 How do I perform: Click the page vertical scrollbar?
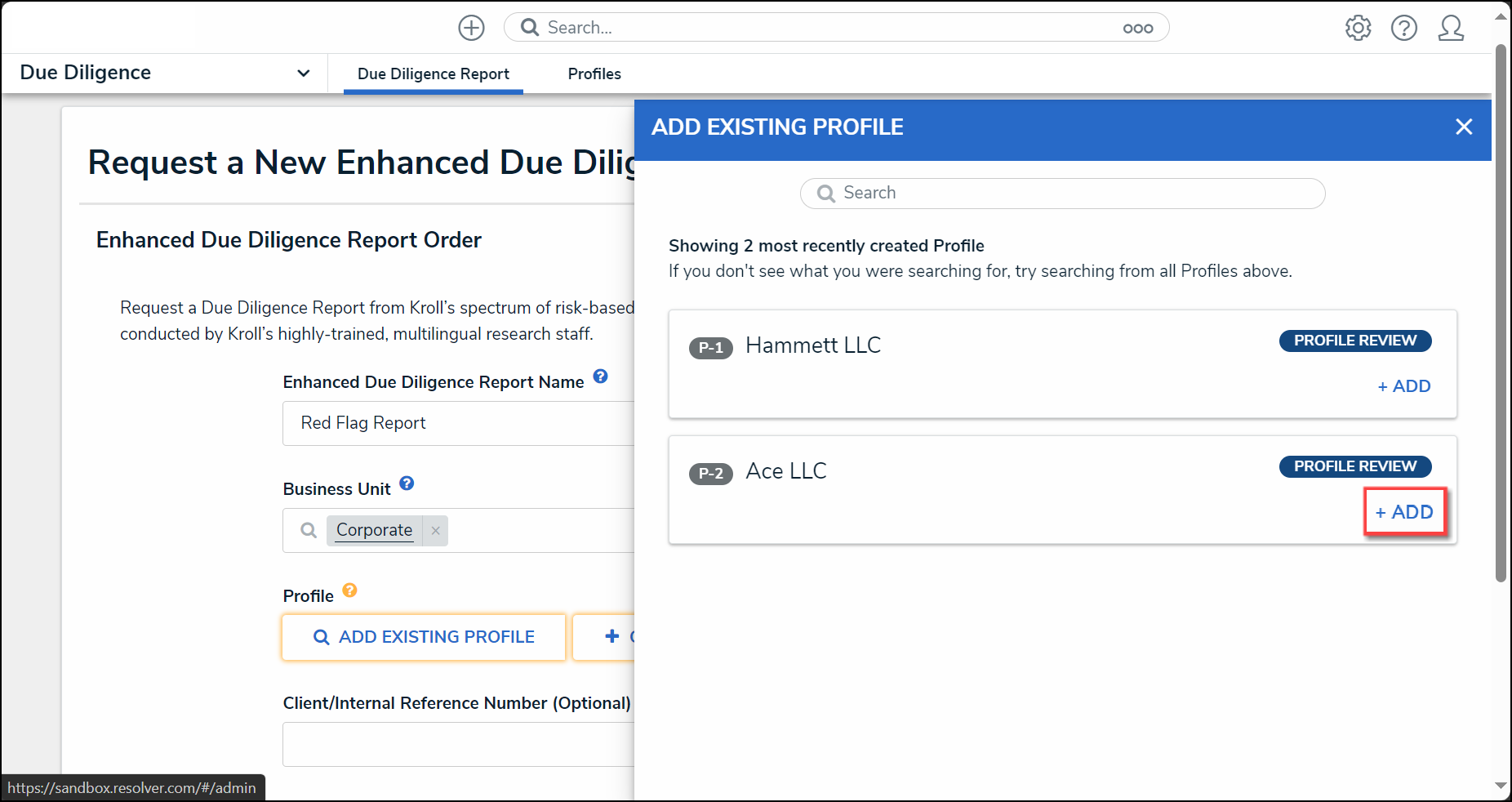pos(1501,312)
